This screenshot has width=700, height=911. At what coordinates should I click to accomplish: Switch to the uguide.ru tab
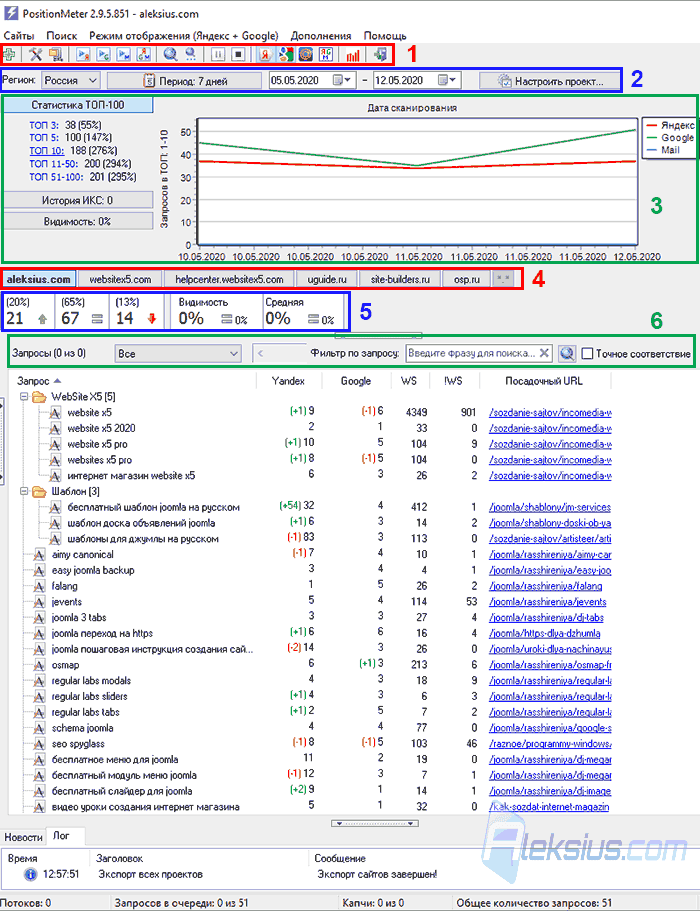[x=327, y=279]
